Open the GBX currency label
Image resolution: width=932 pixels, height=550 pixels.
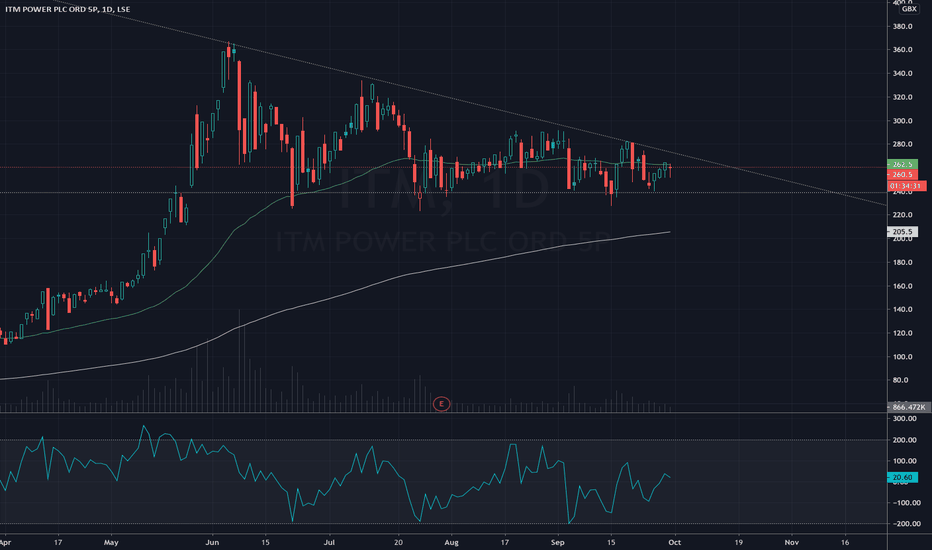909,9
